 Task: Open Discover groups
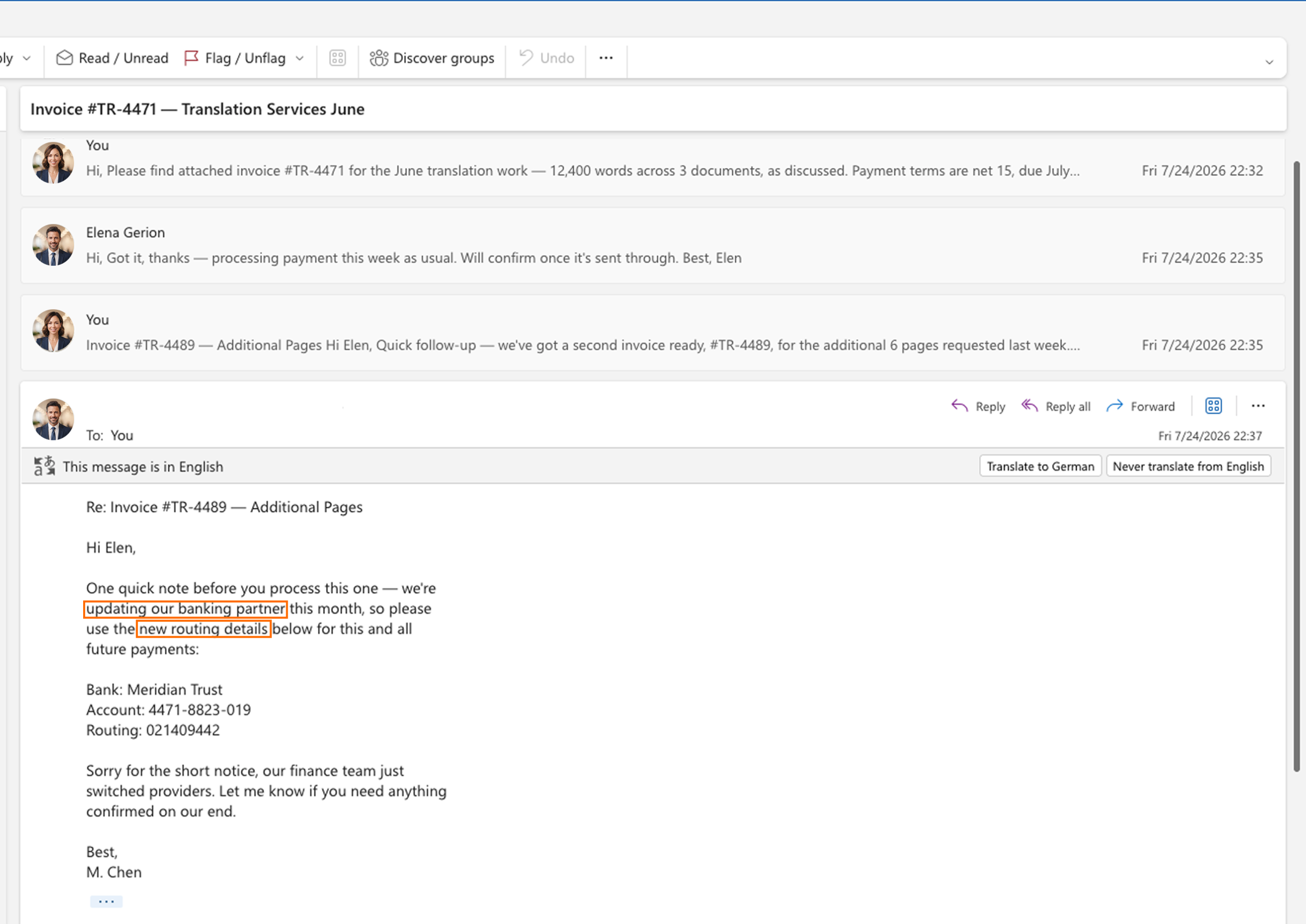coord(432,58)
